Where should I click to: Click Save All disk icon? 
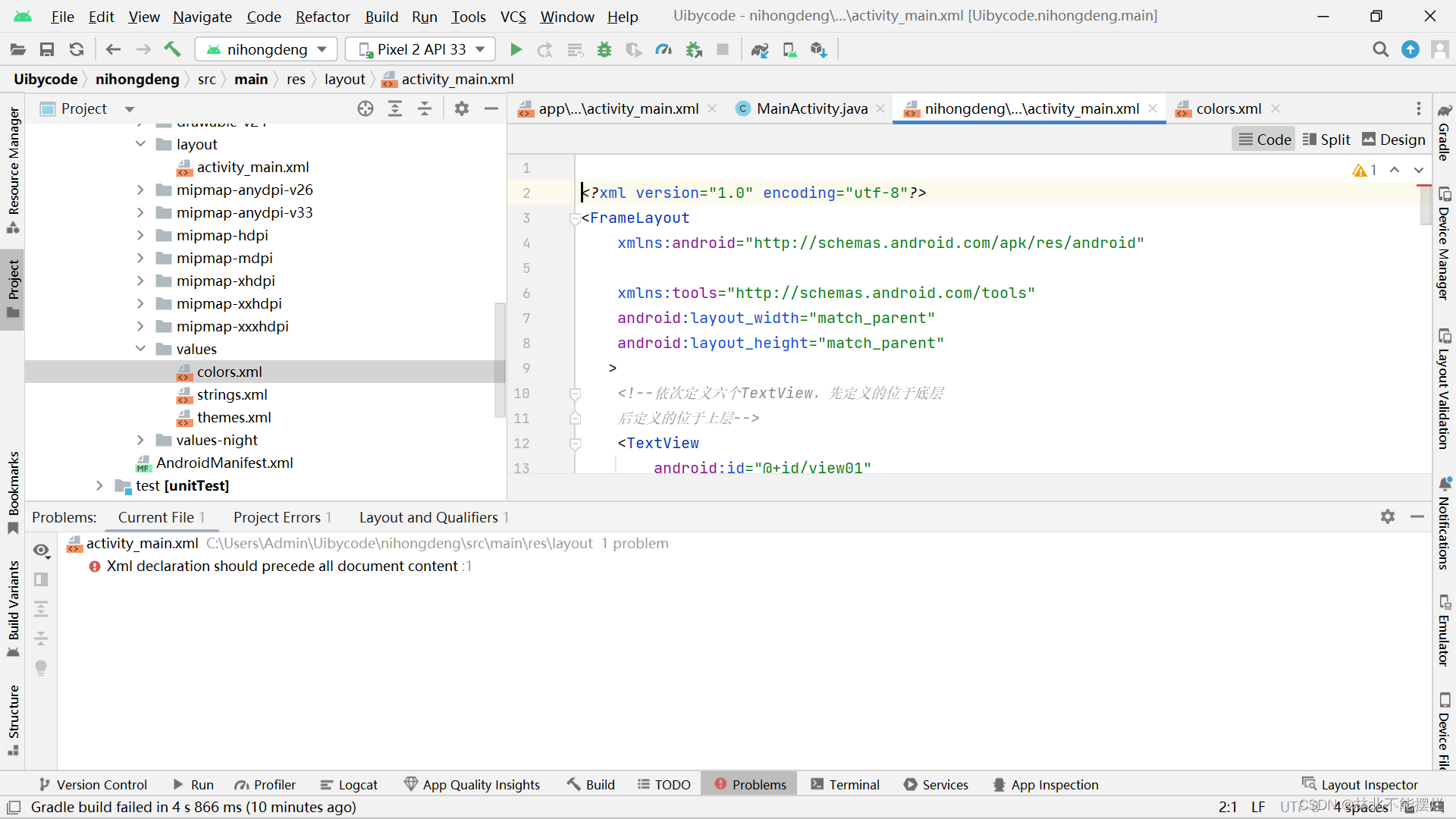(x=47, y=50)
